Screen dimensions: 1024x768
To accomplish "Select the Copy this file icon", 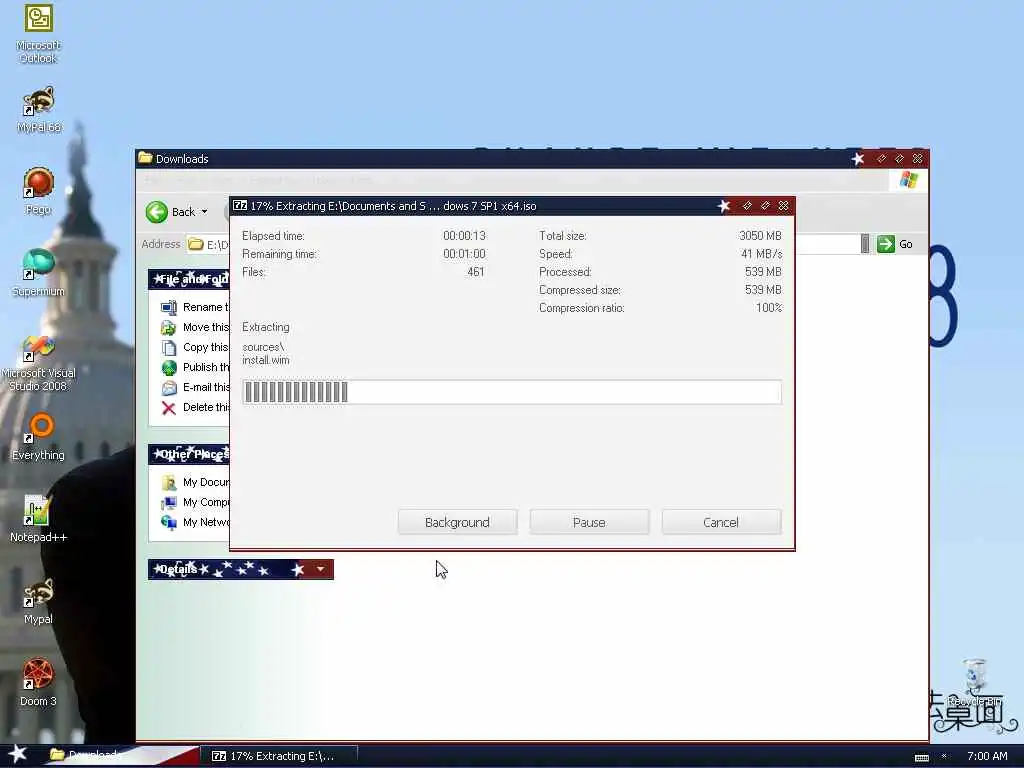I will [x=168, y=347].
